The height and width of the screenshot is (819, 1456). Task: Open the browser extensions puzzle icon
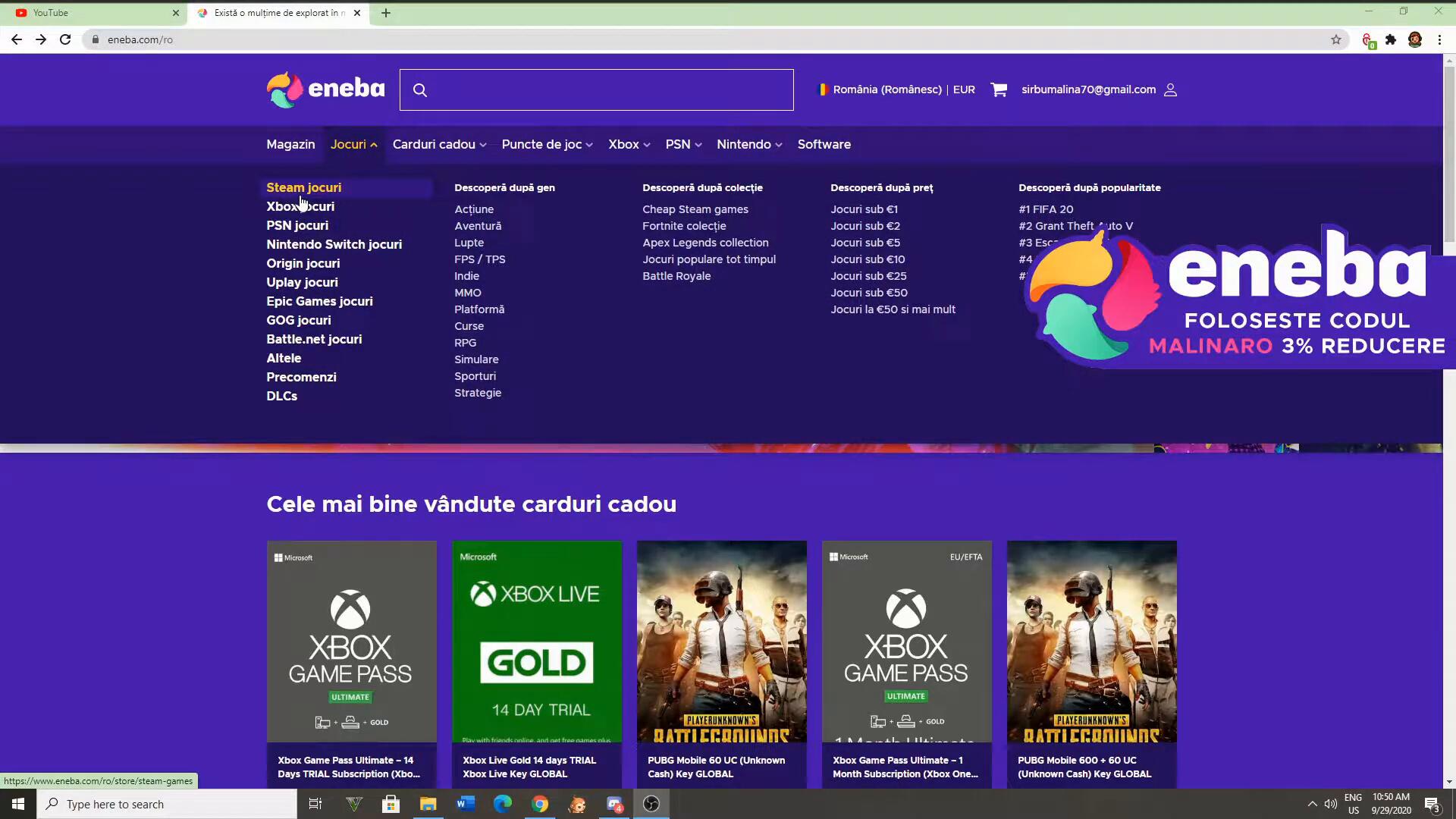(1391, 39)
